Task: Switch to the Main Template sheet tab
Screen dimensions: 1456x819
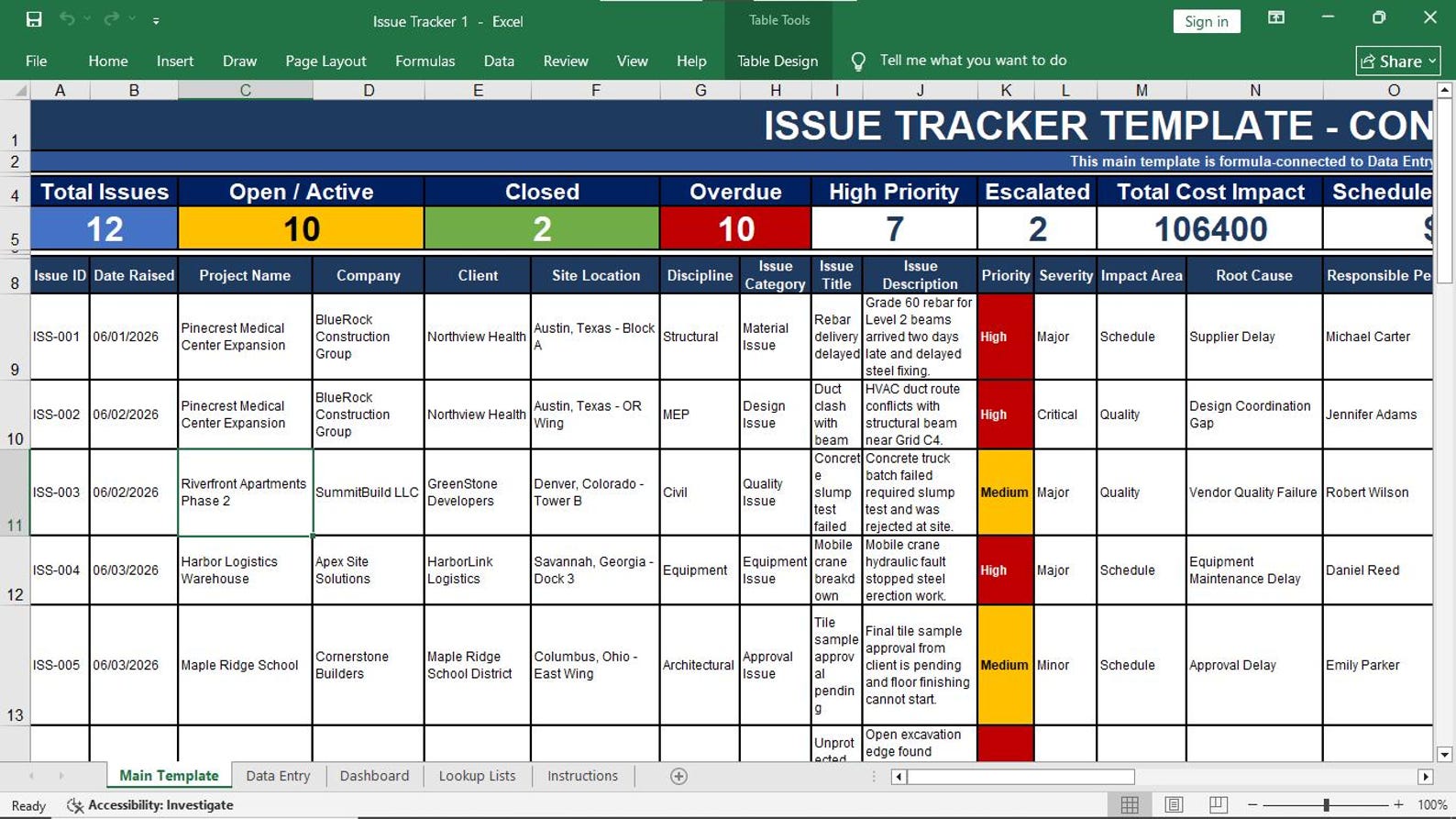Action: coord(169,776)
